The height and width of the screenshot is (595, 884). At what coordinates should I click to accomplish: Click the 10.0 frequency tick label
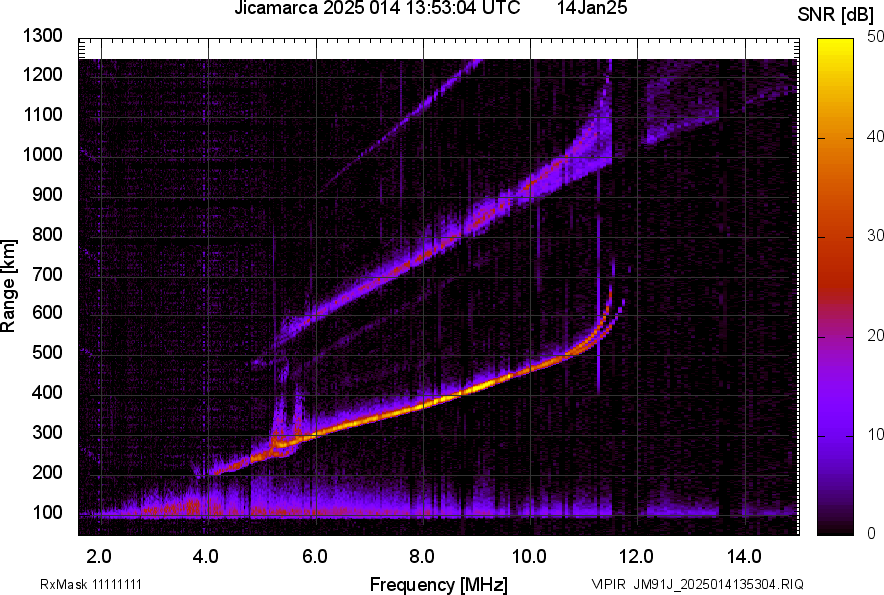coord(529,557)
